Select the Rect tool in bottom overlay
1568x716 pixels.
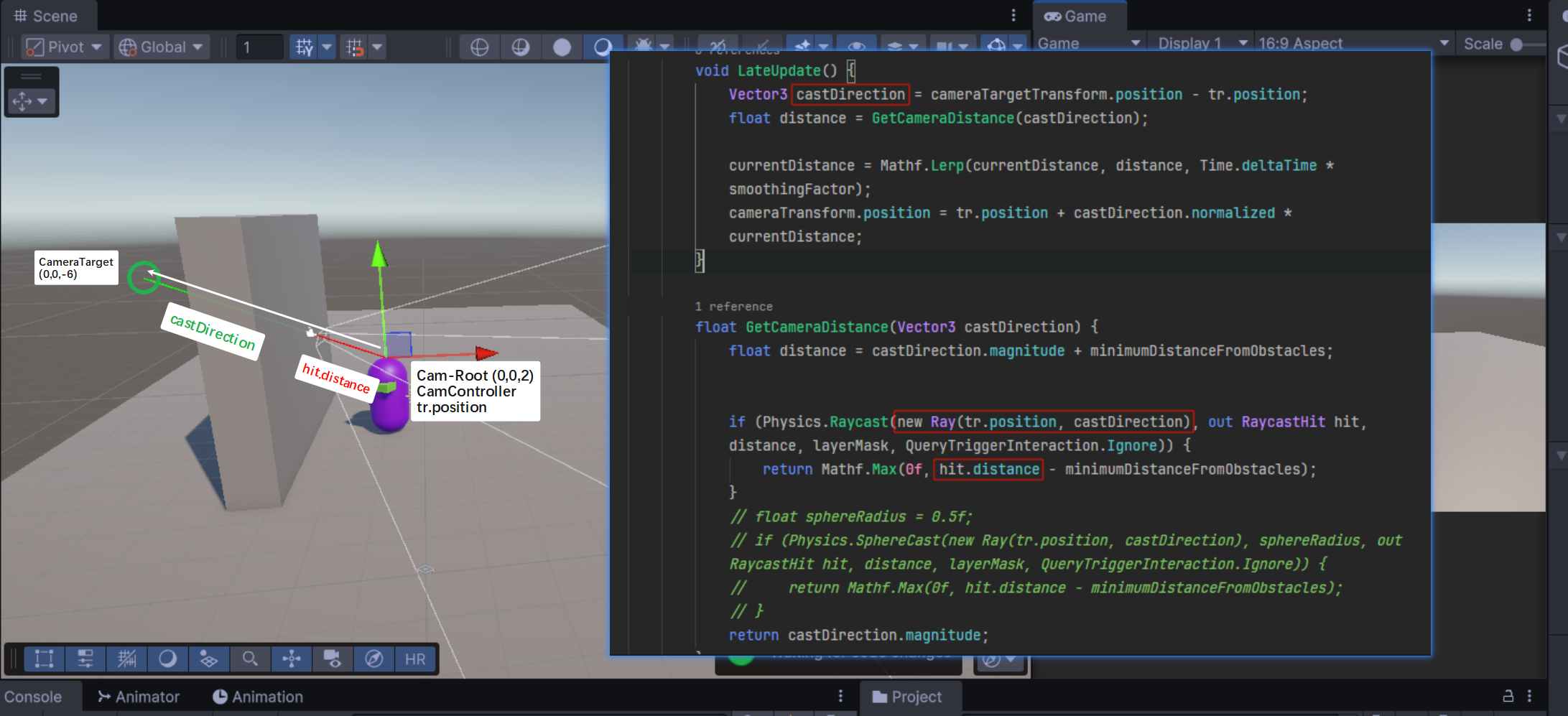pyautogui.click(x=44, y=659)
